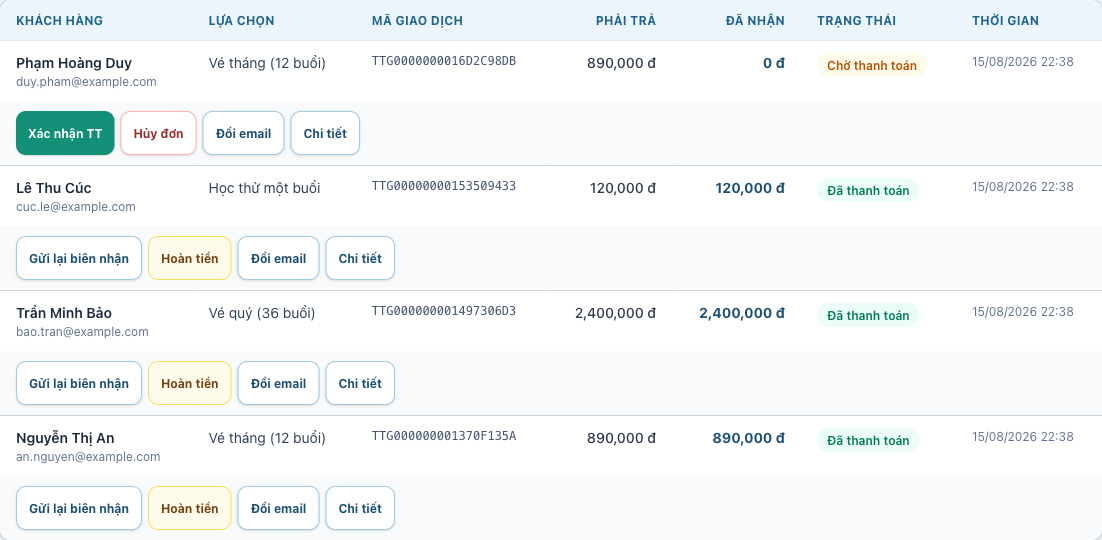Click Gửi lại biên nhận for Trần Minh Bảo

79,383
